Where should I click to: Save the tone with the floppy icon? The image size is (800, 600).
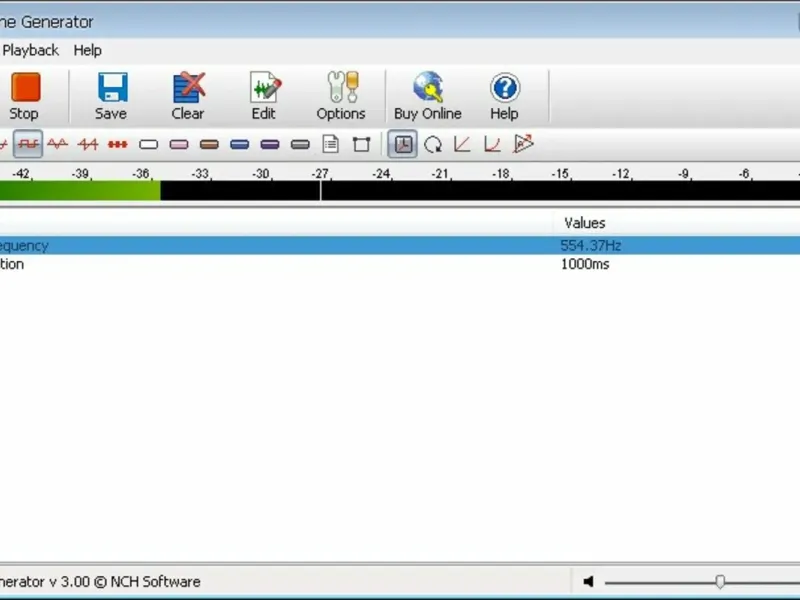[111, 96]
